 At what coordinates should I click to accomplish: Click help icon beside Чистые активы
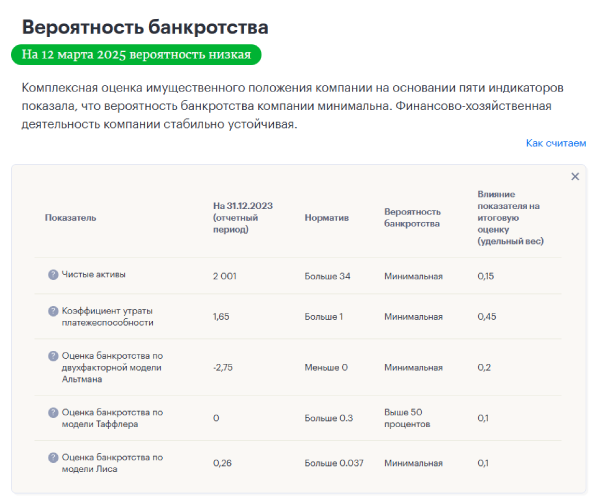(x=54, y=274)
